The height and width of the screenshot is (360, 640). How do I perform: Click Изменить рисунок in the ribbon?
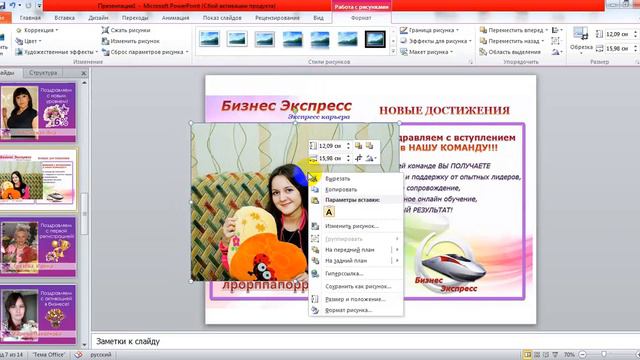pyautogui.click(x=131, y=41)
